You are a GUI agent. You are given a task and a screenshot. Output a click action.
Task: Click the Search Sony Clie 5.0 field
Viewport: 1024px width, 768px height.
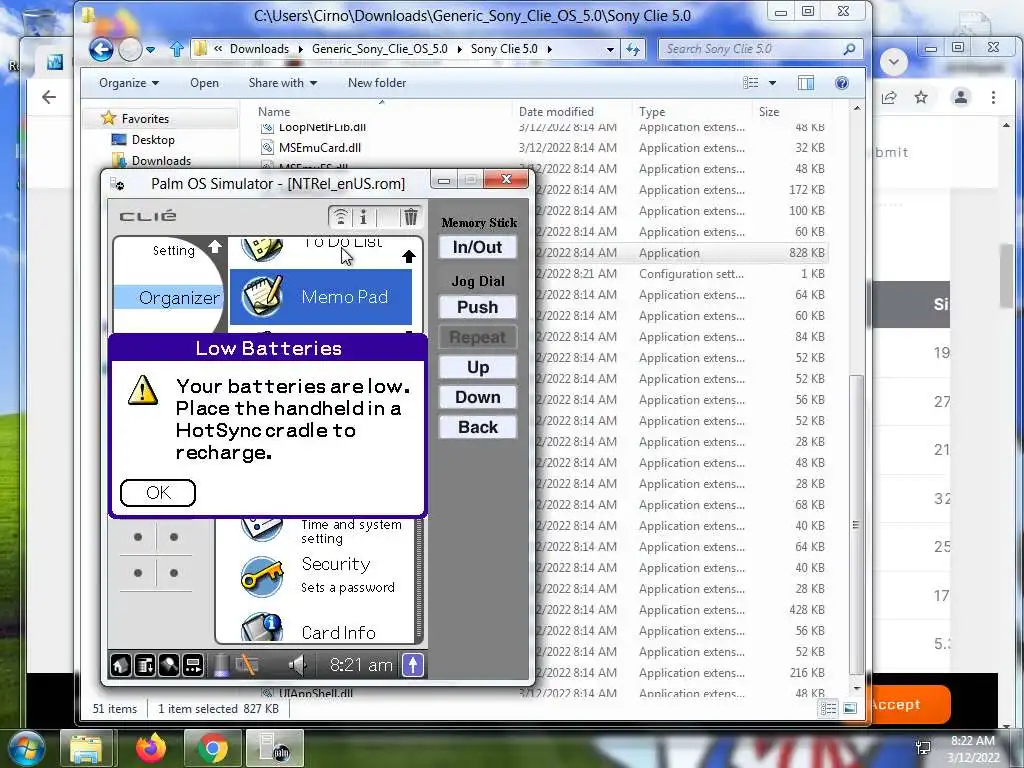(760, 49)
